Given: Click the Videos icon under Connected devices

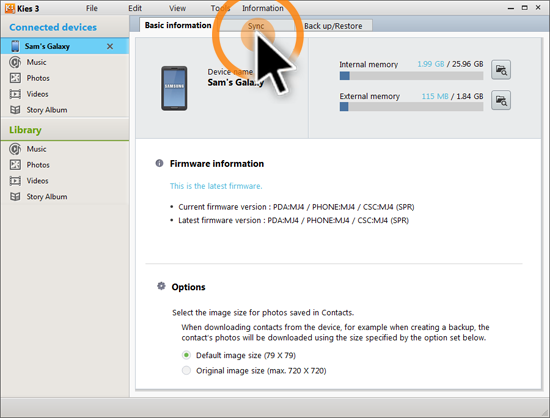Looking at the screenshot, I should (15, 94).
